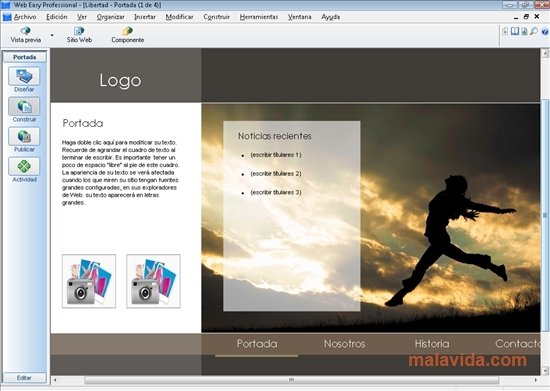Click the green document icon beside the magnifier
This screenshot has height=391, width=550.
click(x=524, y=32)
